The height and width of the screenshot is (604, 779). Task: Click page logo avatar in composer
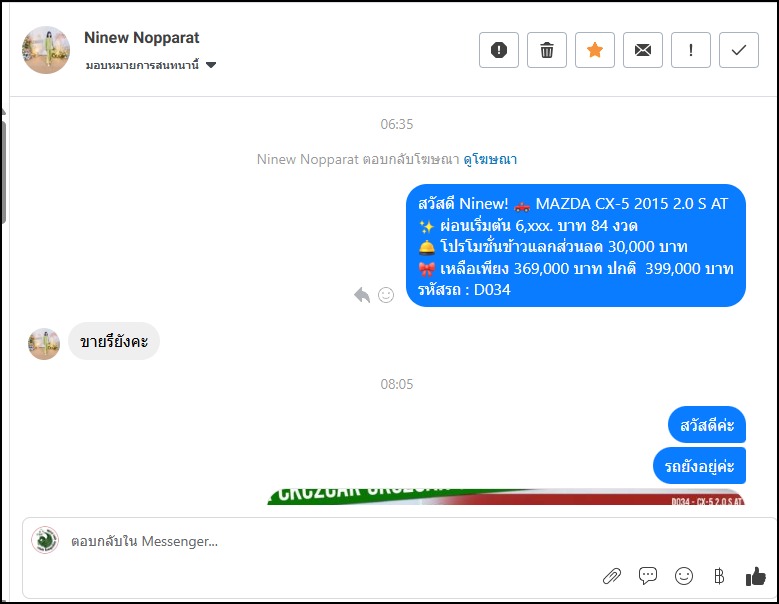click(x=45, y=540)
